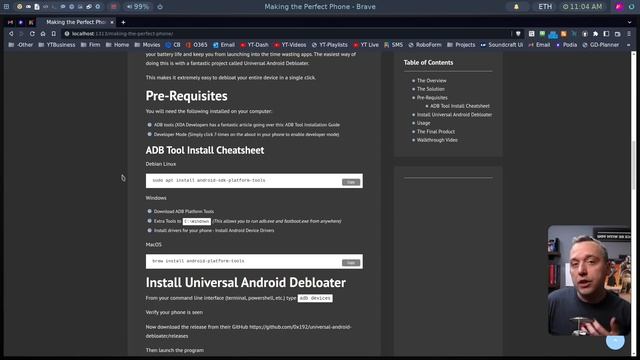This screenshot has height=360, width=640.
Task: Click the red recording icon in the top panel
Action: (114, 7)
